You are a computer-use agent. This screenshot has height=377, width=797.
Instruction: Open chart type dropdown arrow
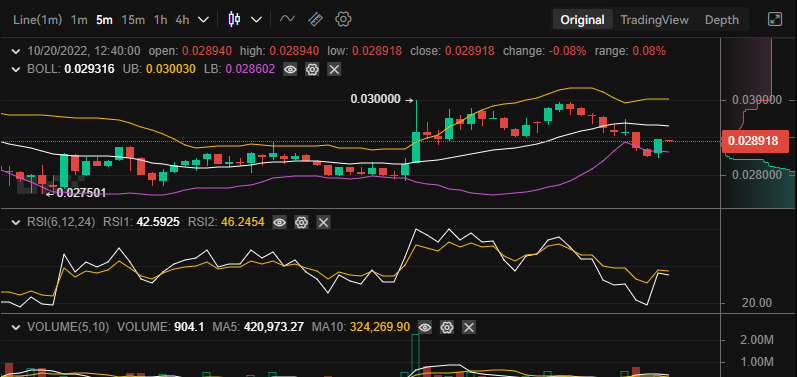point(256,20)
